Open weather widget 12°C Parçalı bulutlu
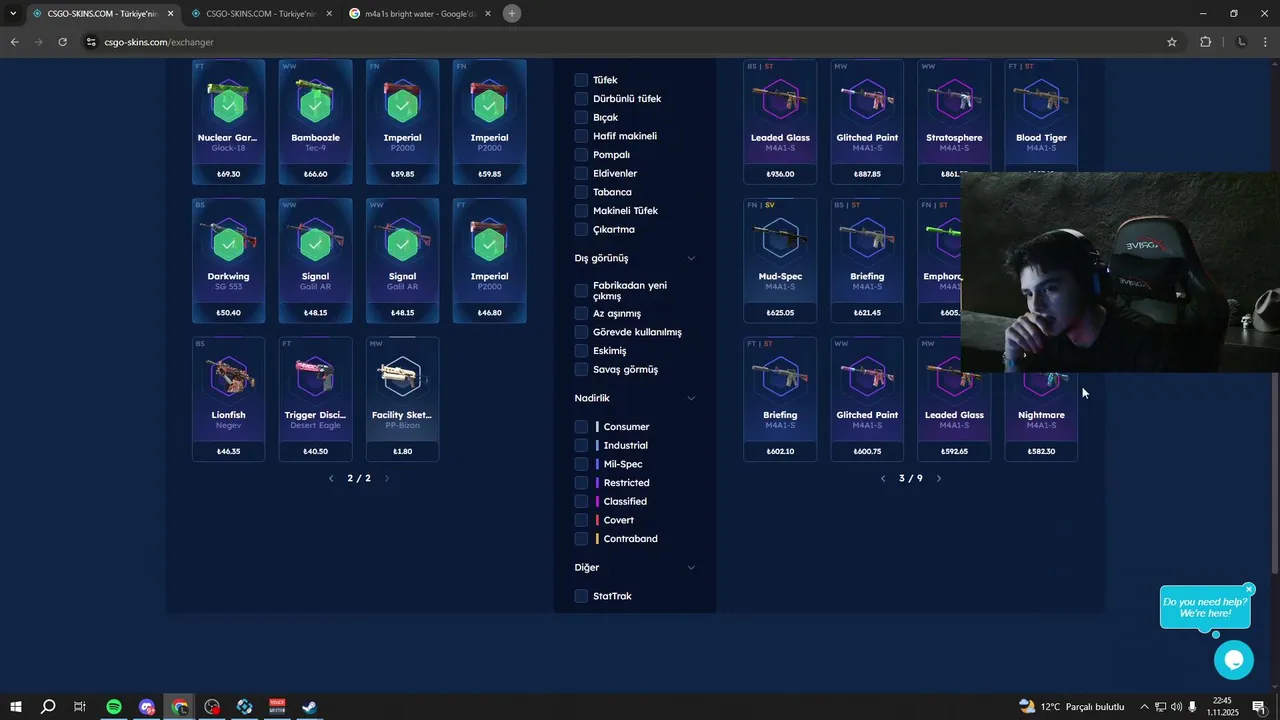The height and width of the screenshot is (720, 1280). point(1071,707)
